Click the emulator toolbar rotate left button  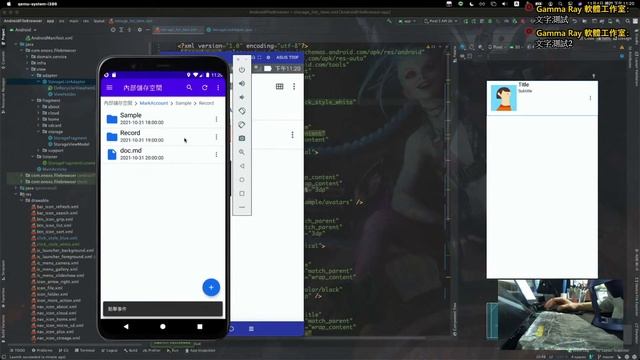(x=242, y=111)
